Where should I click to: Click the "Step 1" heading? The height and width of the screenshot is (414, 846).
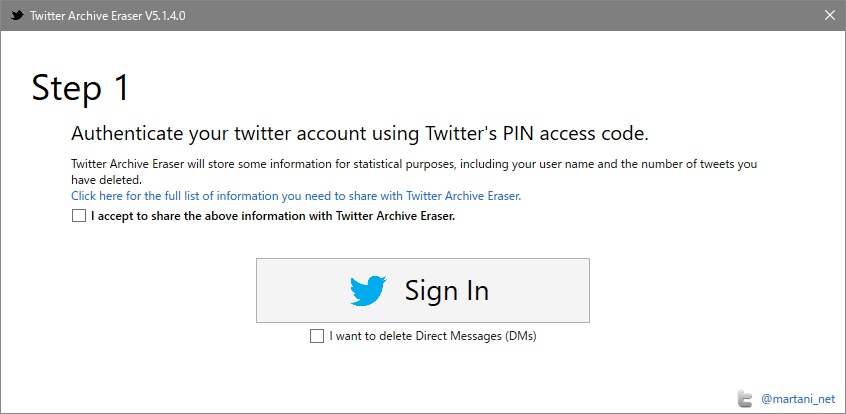[x=80, y=87]
